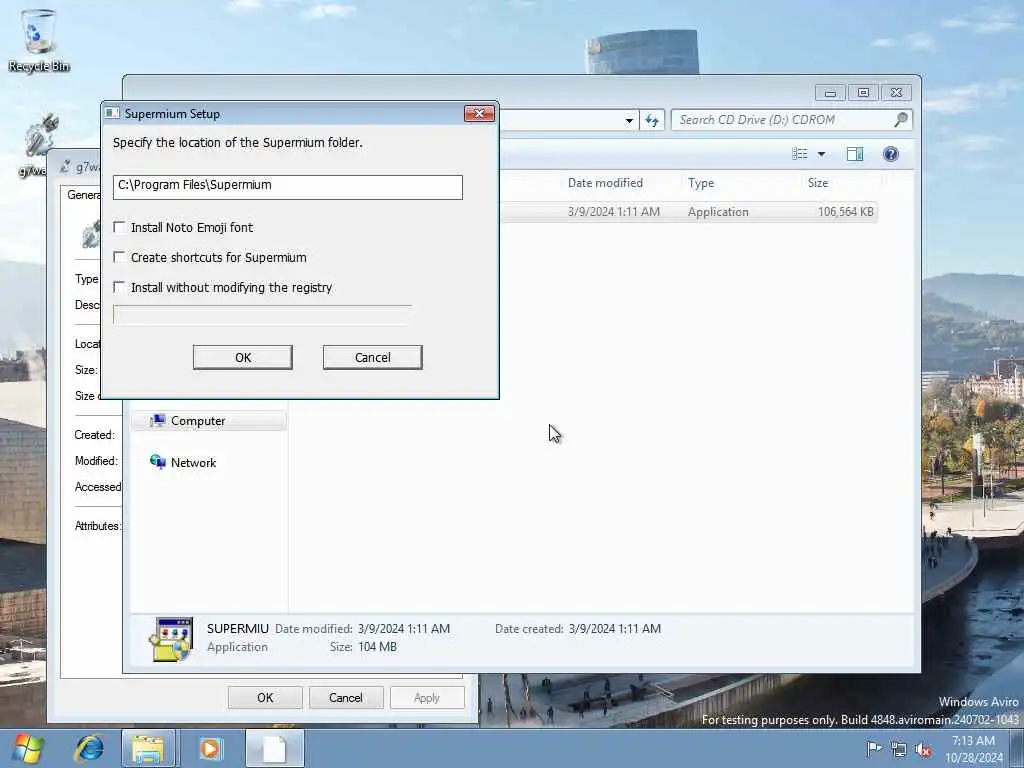
Task: Maximize the Explorer window
Action: click(x=863, y=93)
